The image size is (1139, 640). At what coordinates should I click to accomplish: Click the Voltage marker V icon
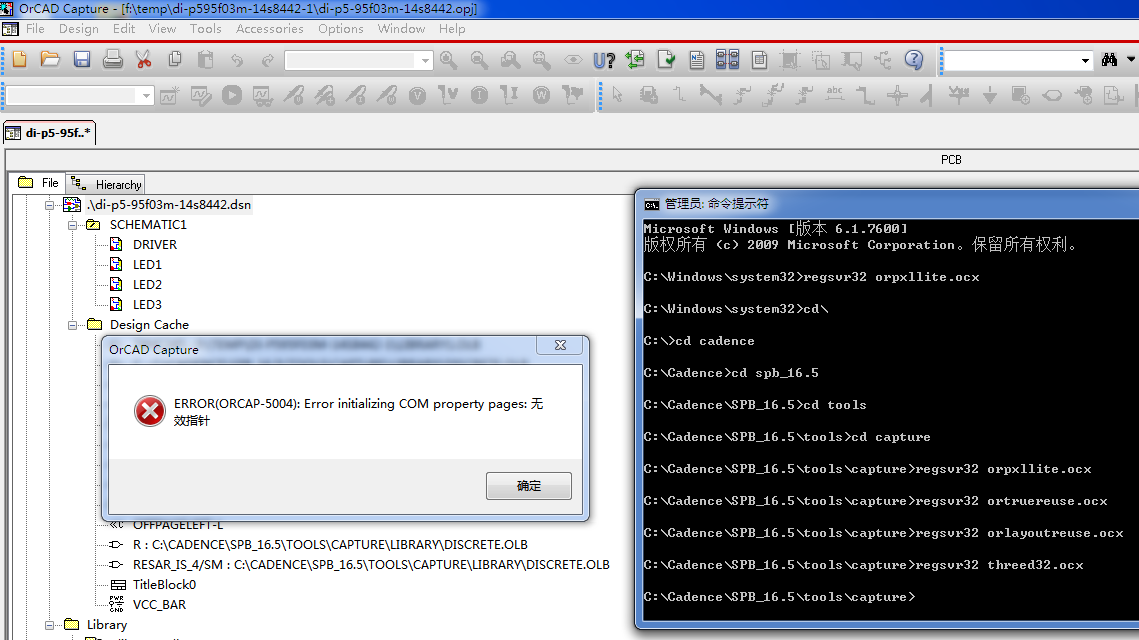(417, 95)
